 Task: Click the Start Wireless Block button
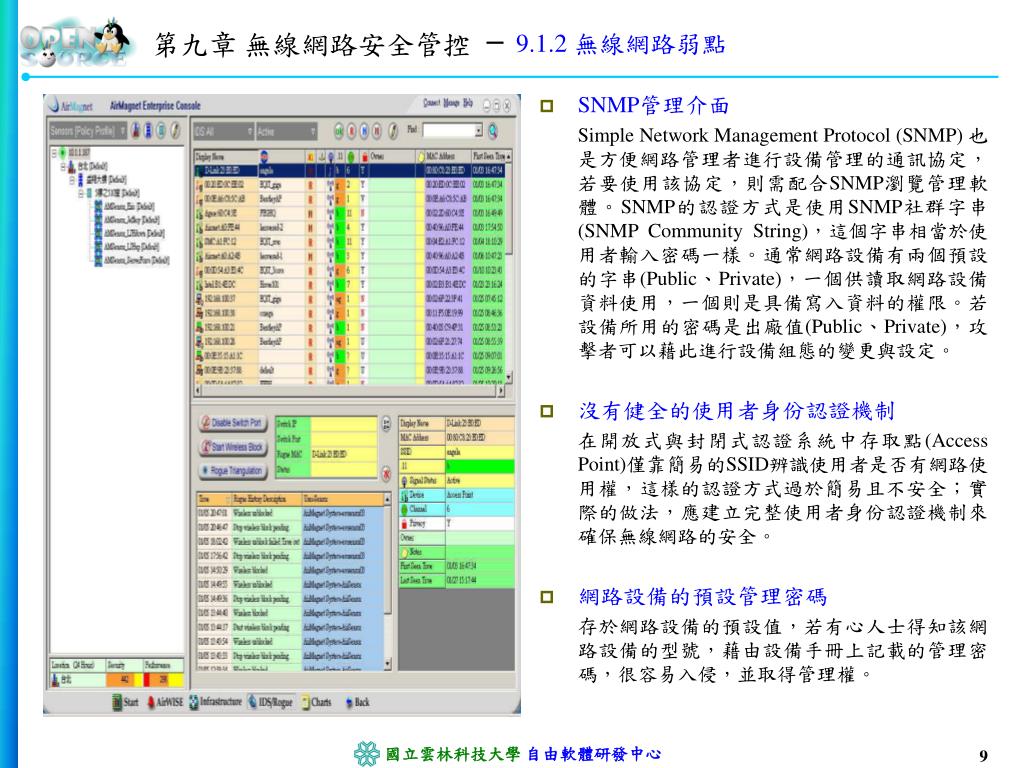[232, 447]
